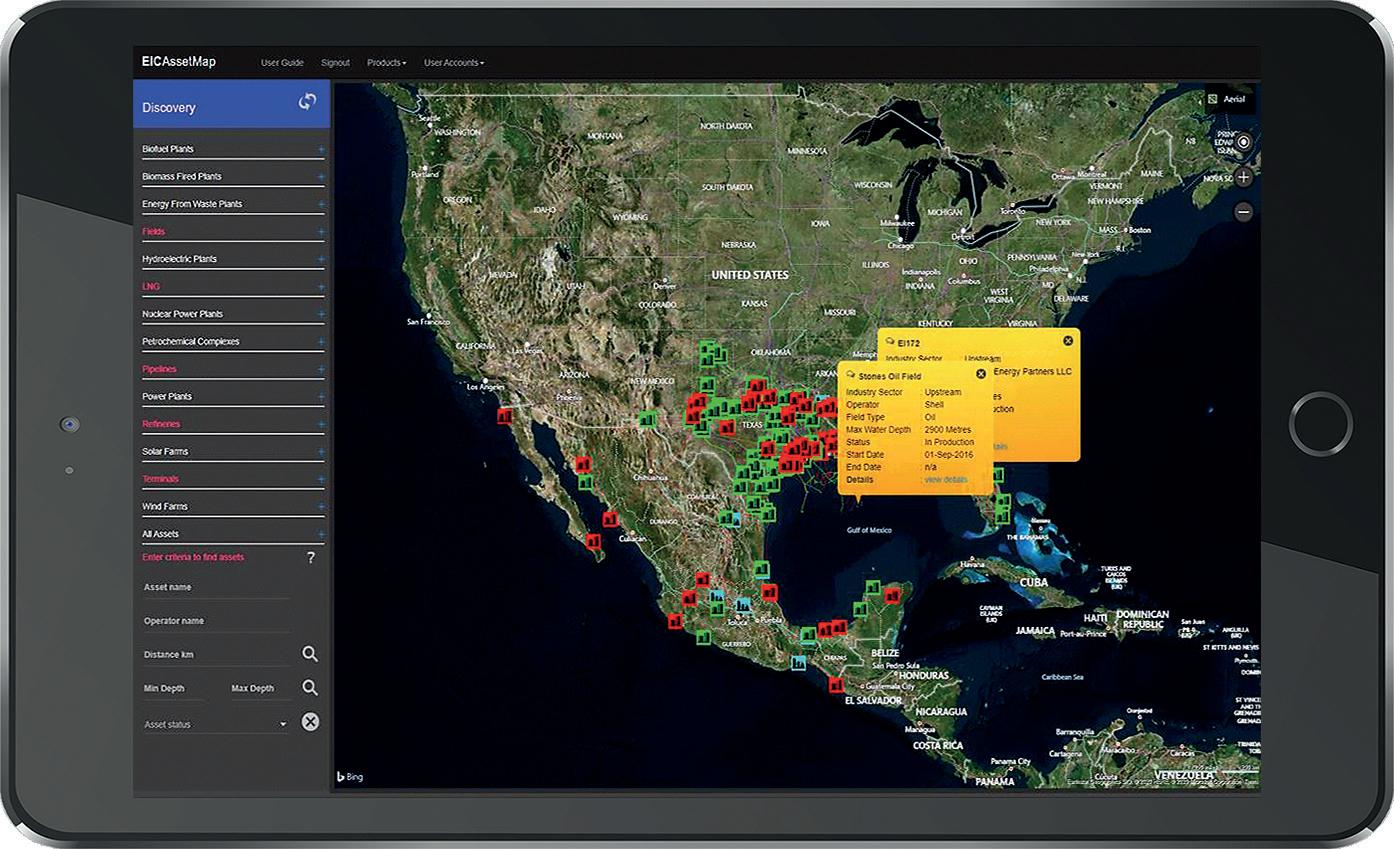1394x849 pixels.
Task: Click the "01-Sep-2016" start date value
Action: pos(949,455)
